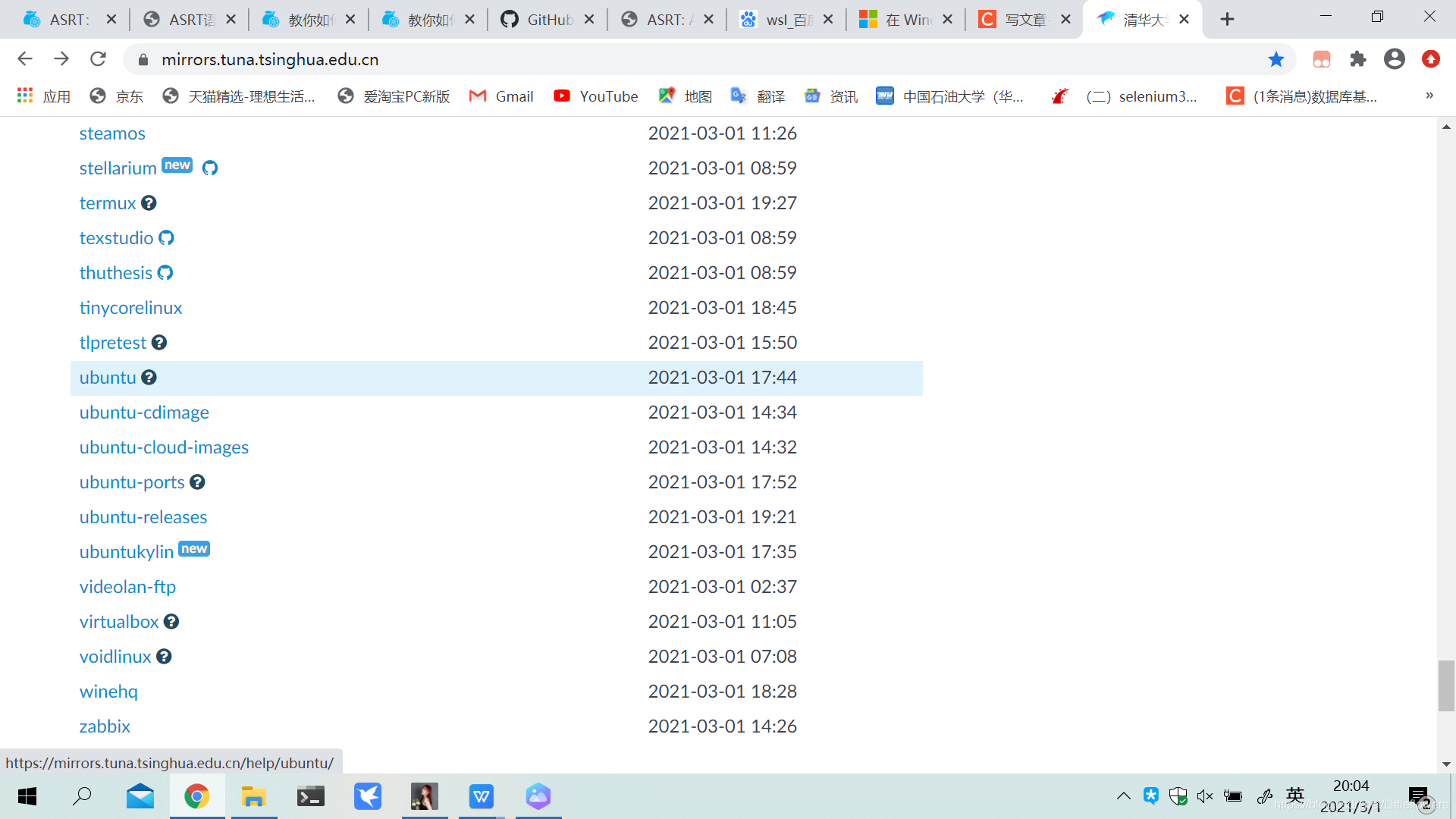This screenshot has height=819, width=1456.
Task: Open the taskbar search icon
Action: coord(82,796)
